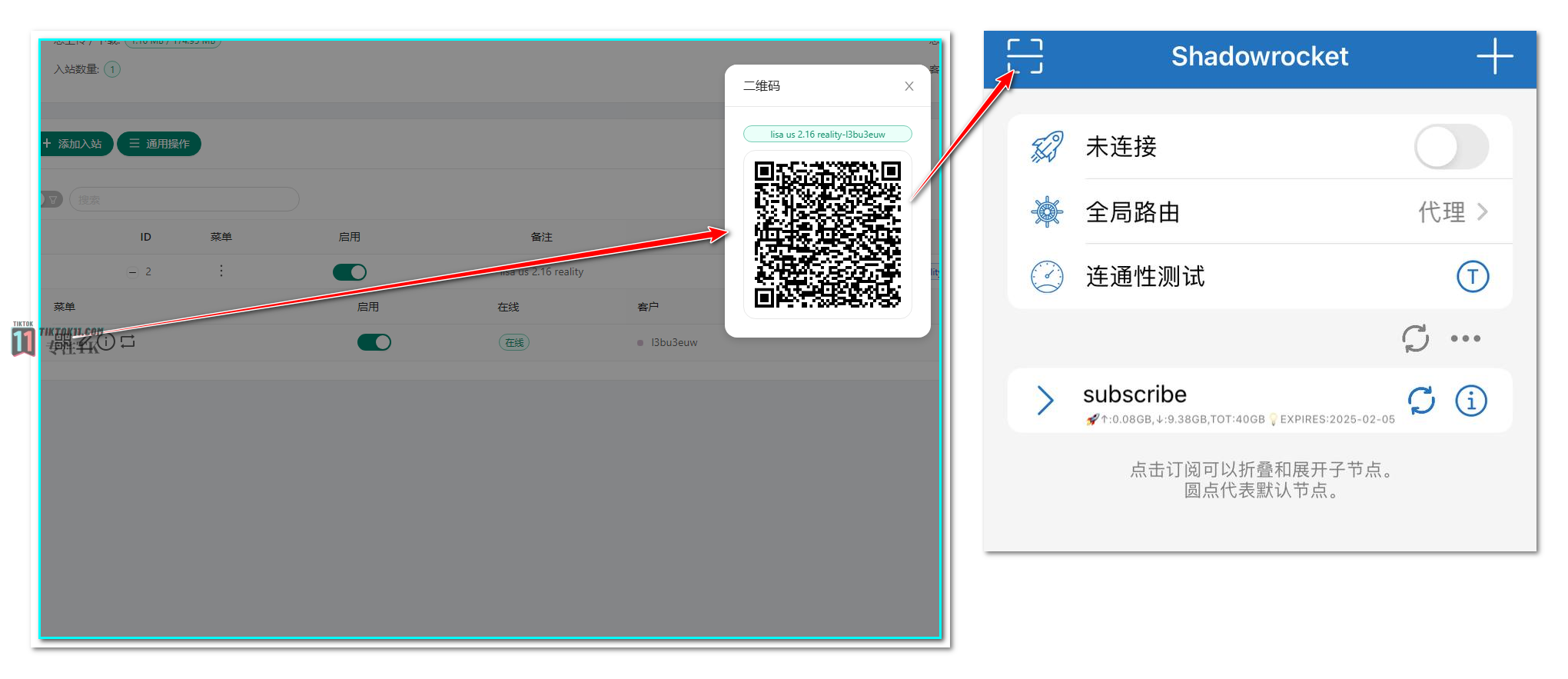
Task: Click the 在线 online status badge
Action: tap(514, 342)
